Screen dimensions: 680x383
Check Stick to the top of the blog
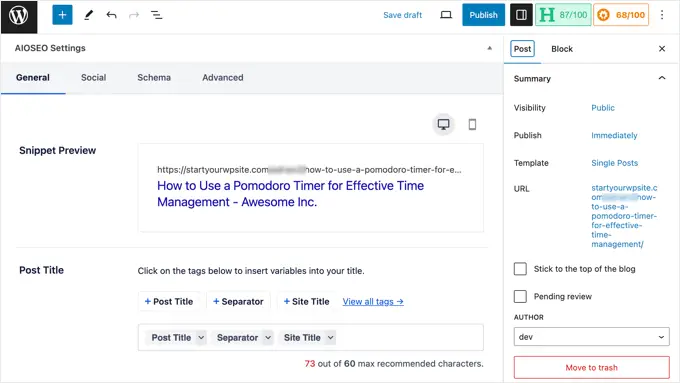[x=520, y=269]
